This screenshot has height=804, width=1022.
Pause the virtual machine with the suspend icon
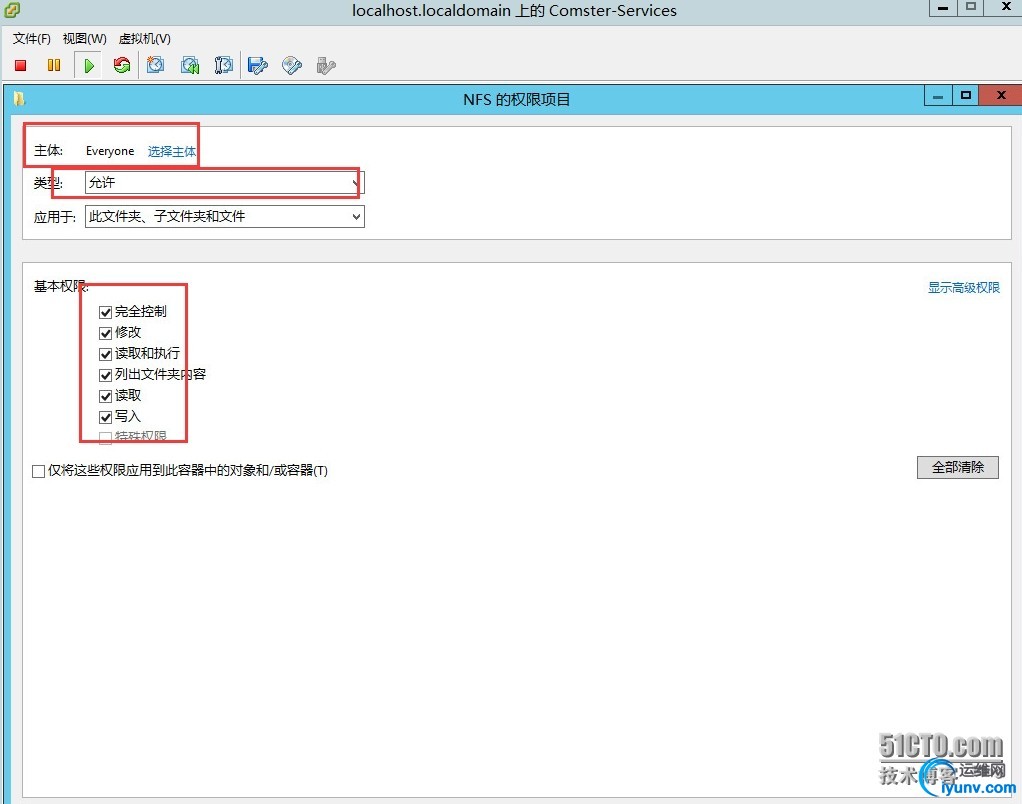pyautogui.click(x=54, y=65)
